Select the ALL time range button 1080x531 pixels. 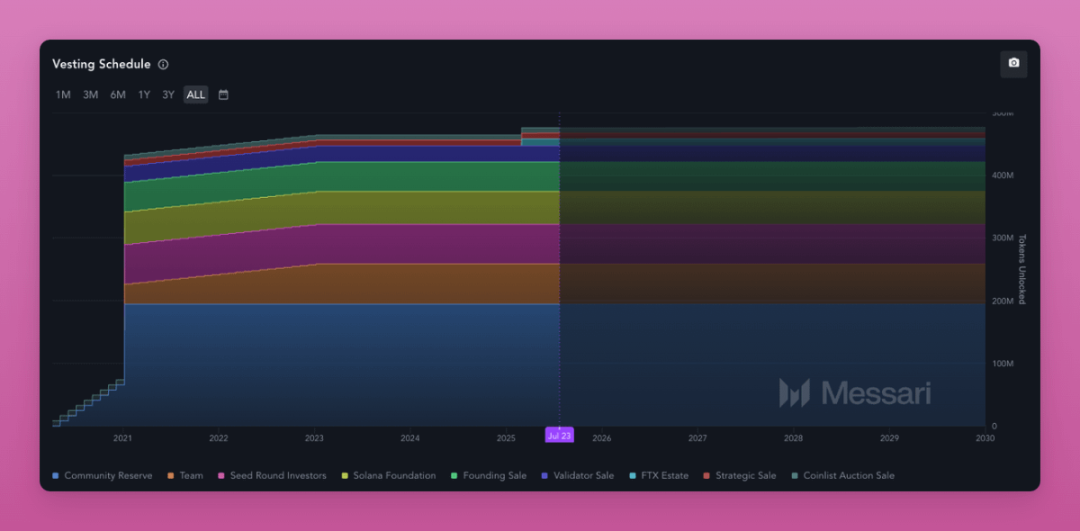(196, 95)
